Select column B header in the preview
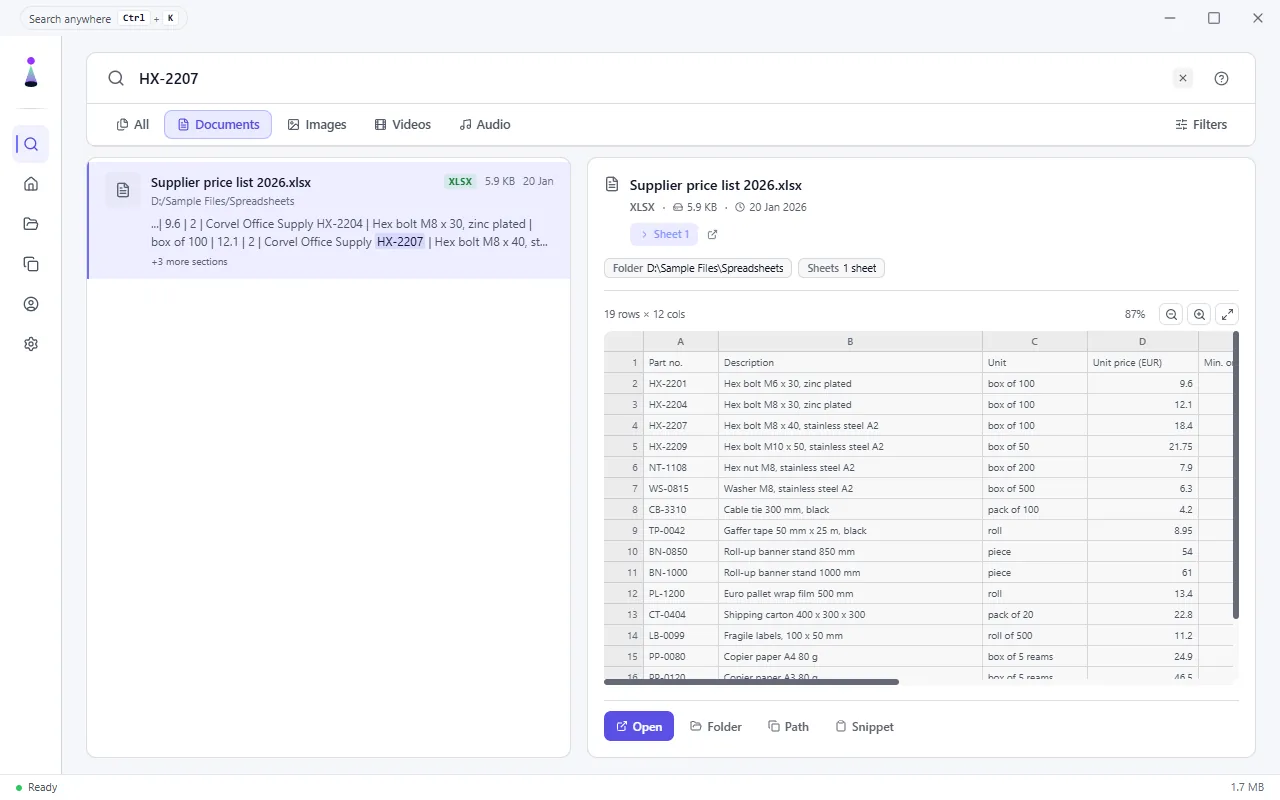Image resolution: width=1280 pixels, height=800 pixels. coord(850,342)
